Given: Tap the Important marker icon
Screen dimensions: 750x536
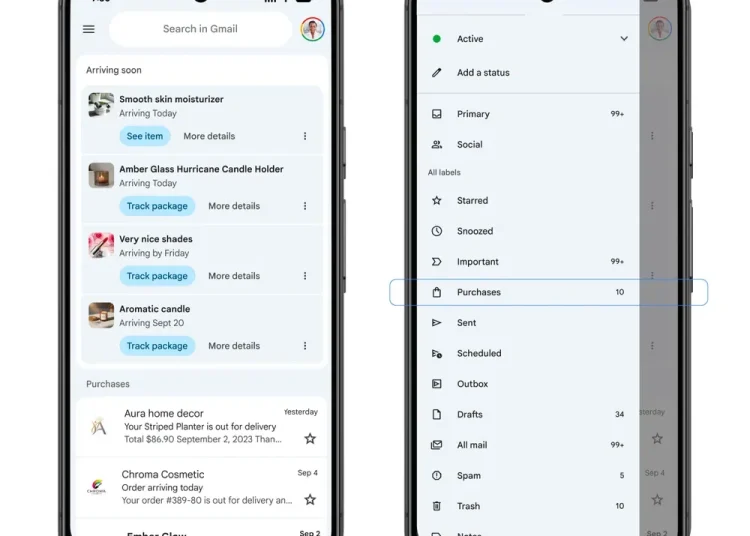Looking at the screenshot, I should tap(436, 262).
